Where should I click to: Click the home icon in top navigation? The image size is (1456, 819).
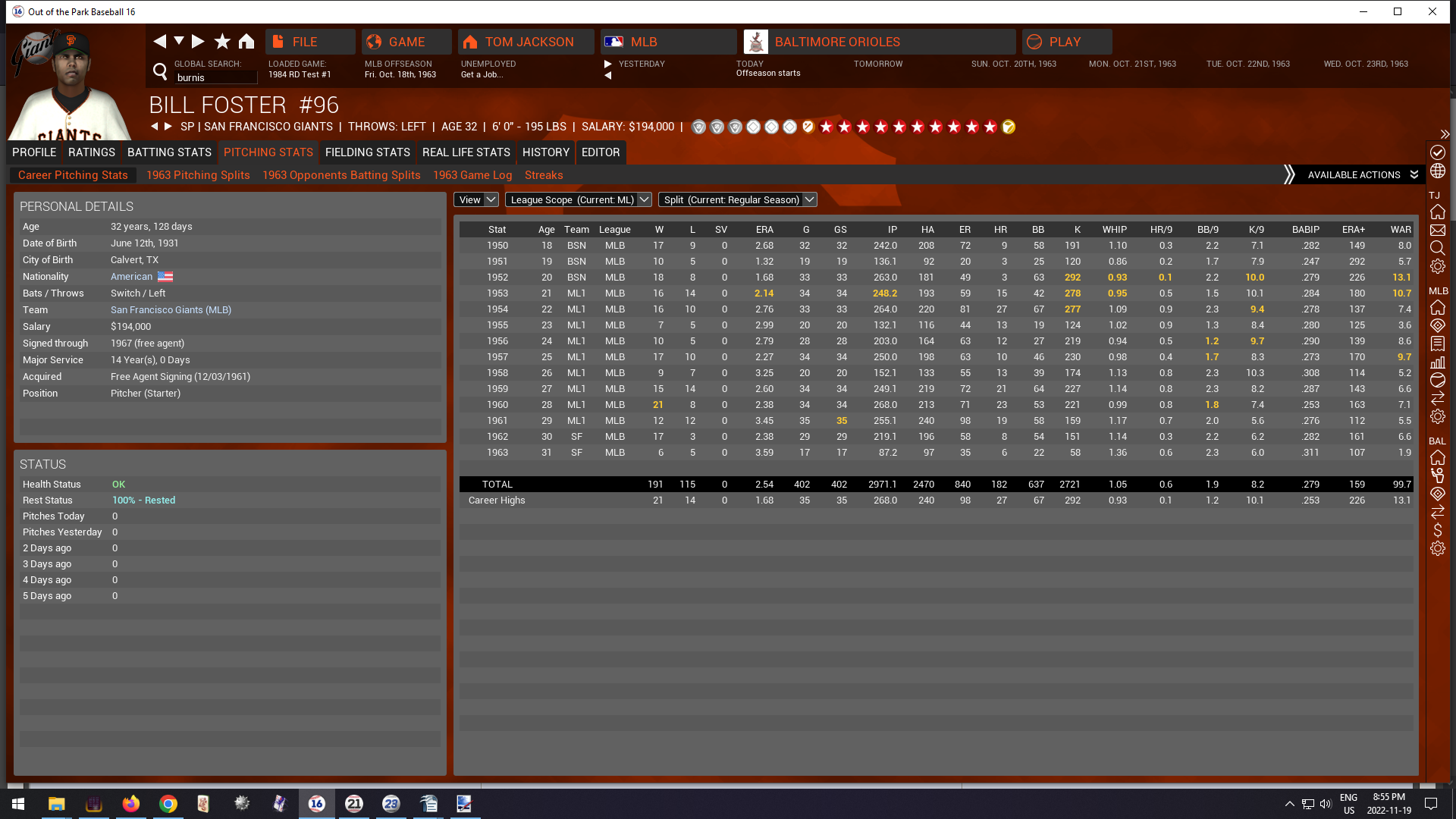tap(246, 42)
